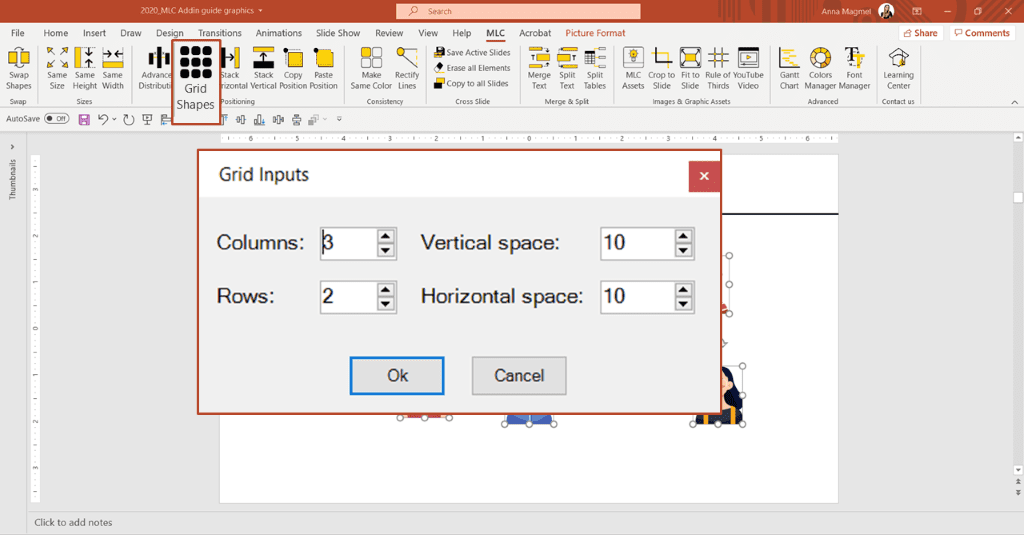Click the Horizontal space input field
1024x535 pixels.
coord(638,297)
